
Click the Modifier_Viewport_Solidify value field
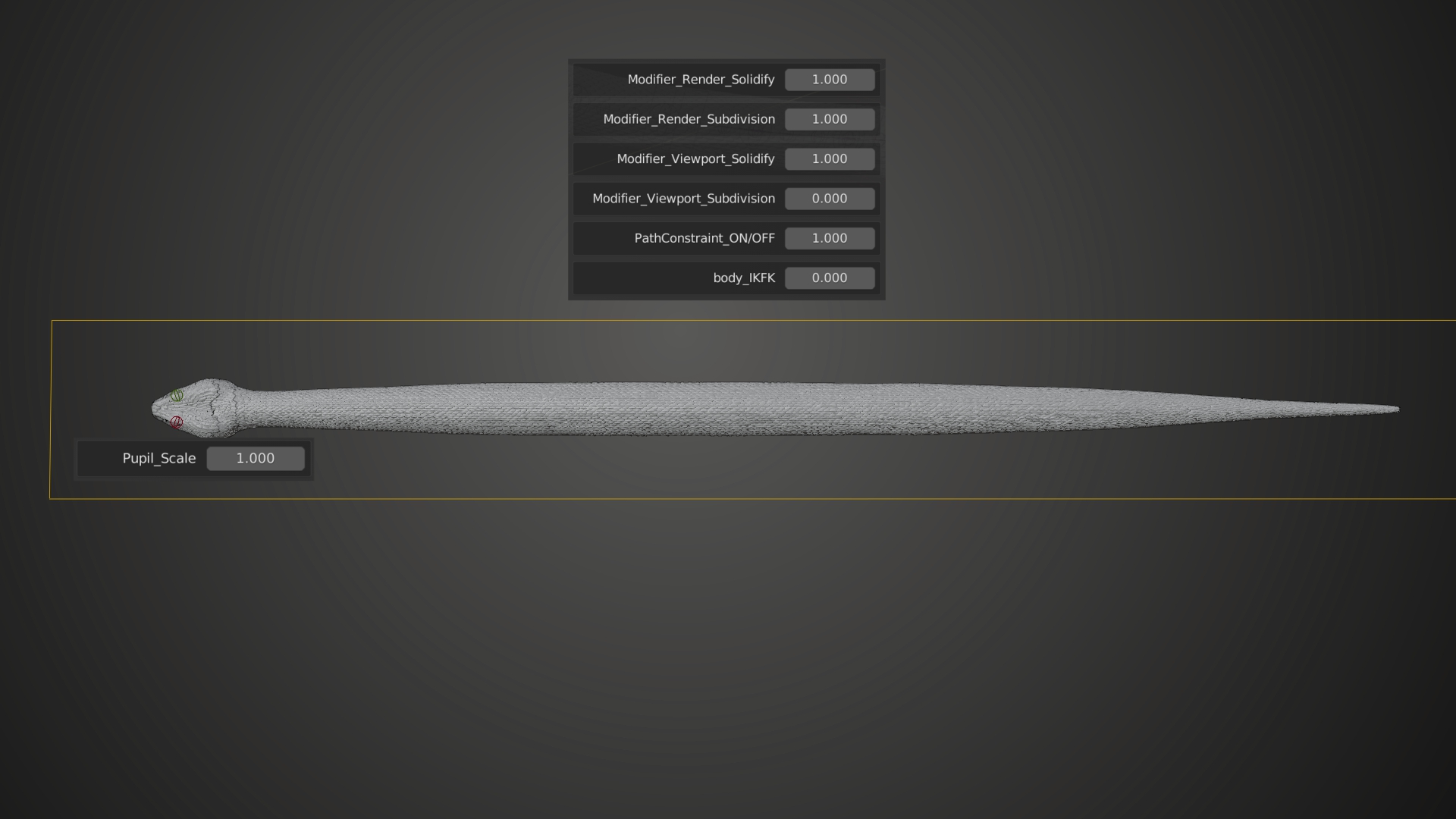(x=829, y=159)
